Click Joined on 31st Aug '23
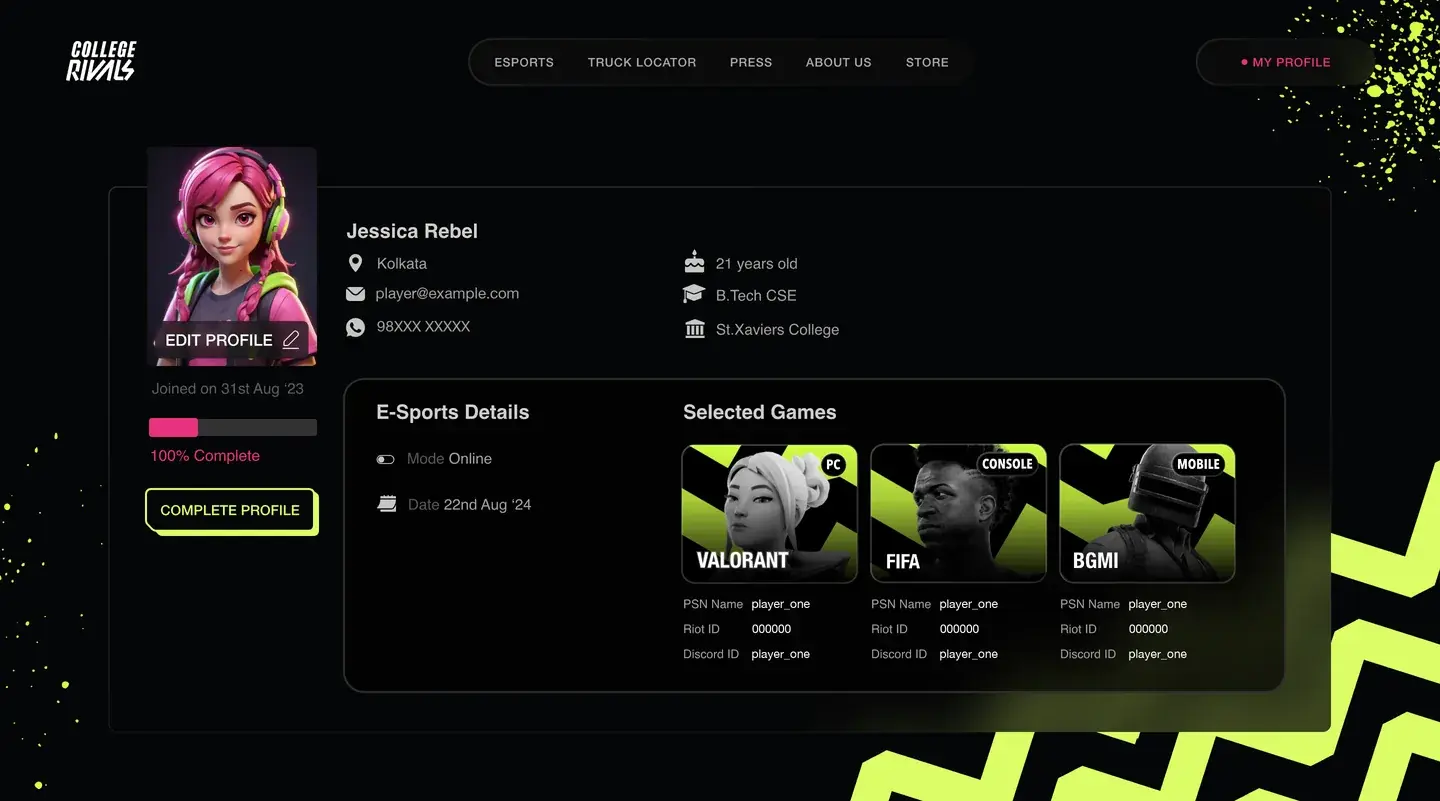The width and height of the screenshot is (1440, 801). point(228,389)
